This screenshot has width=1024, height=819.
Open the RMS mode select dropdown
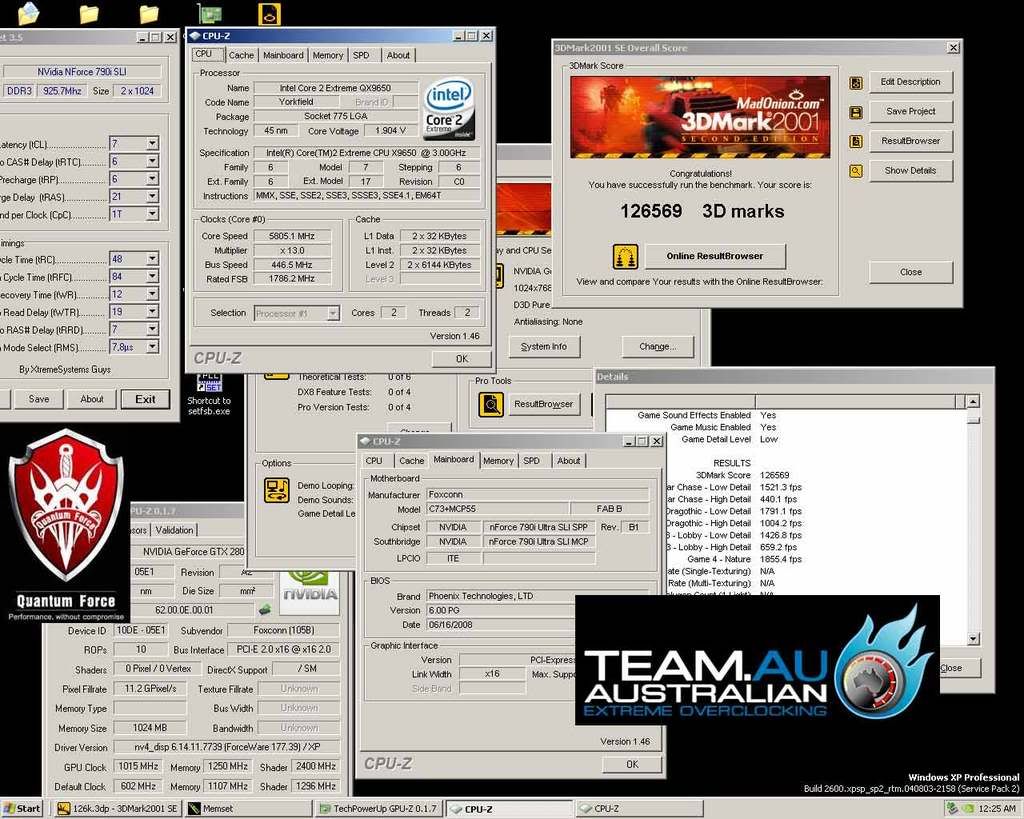click(x=152, y=347)
